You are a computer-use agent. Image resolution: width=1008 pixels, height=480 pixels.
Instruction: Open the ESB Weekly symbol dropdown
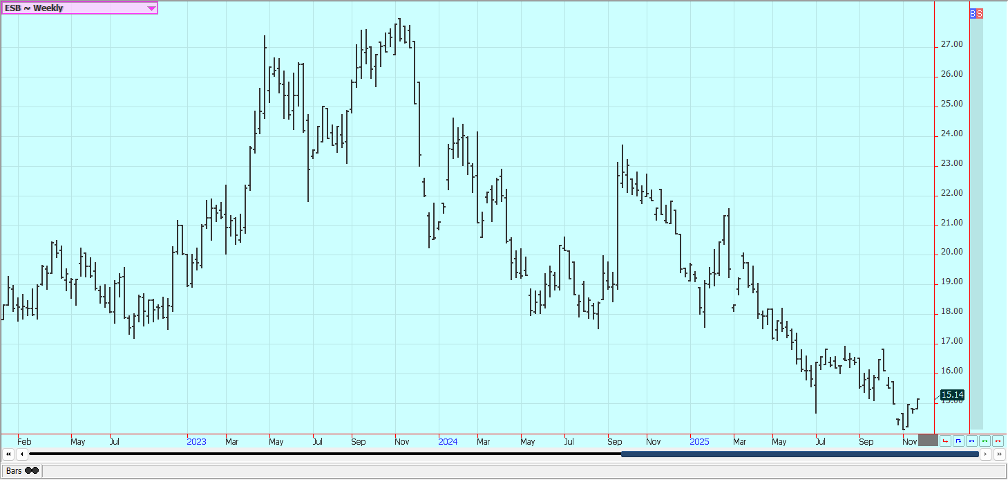pyautogui.click(x=151, y=8)
